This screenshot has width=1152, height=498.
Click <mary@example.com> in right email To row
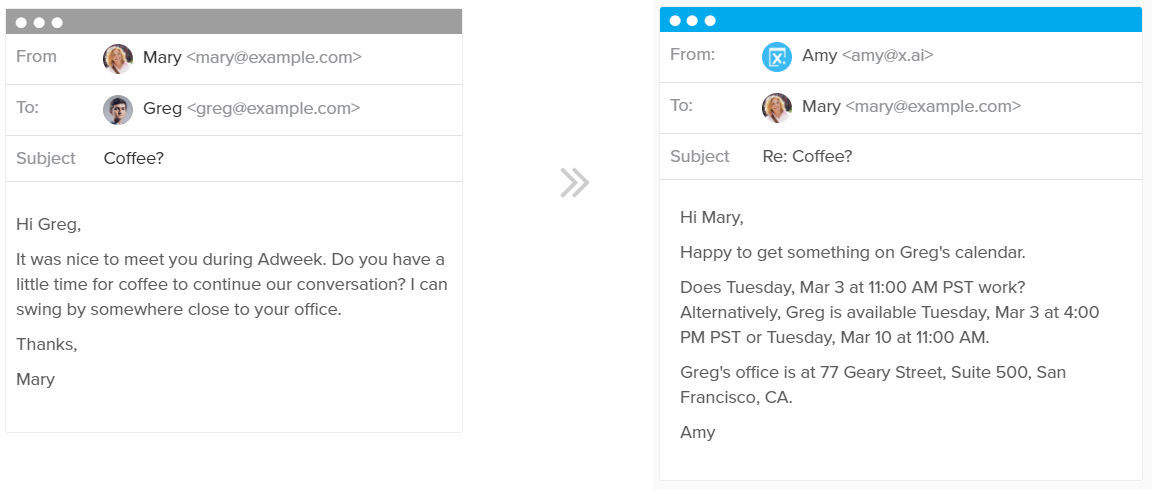coord(933,107)
